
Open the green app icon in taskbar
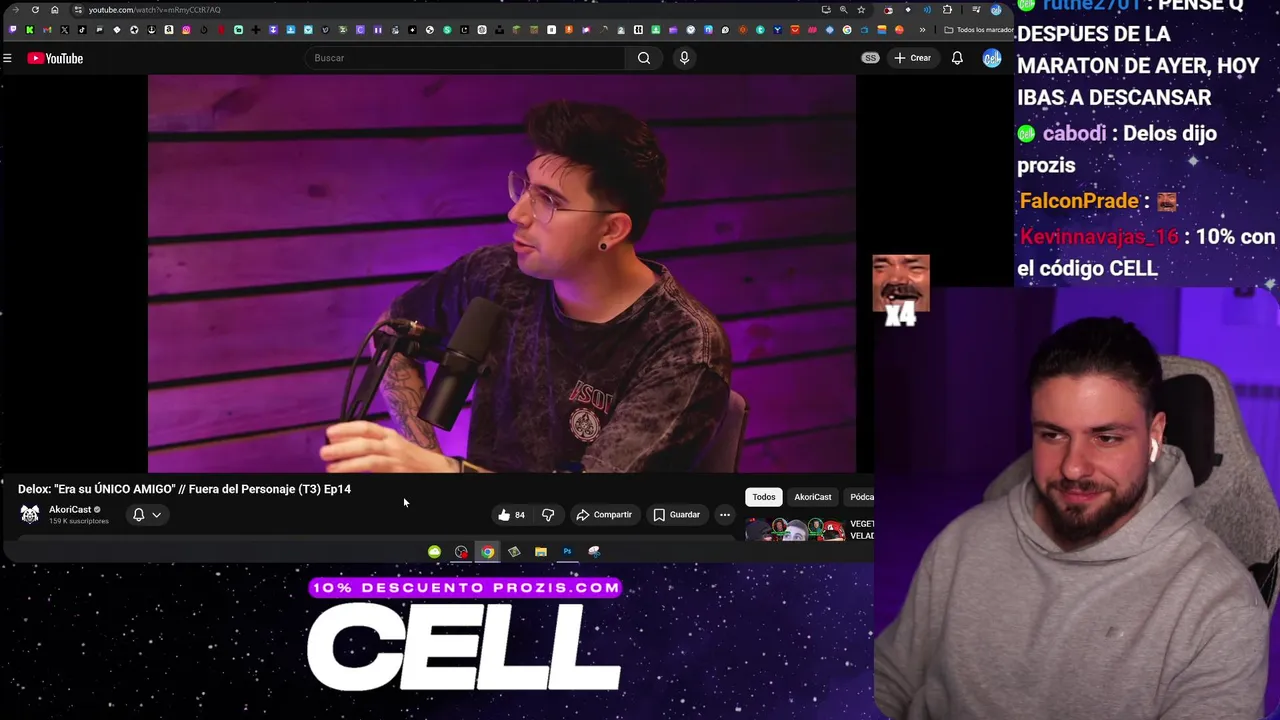(x=434, y=552)
